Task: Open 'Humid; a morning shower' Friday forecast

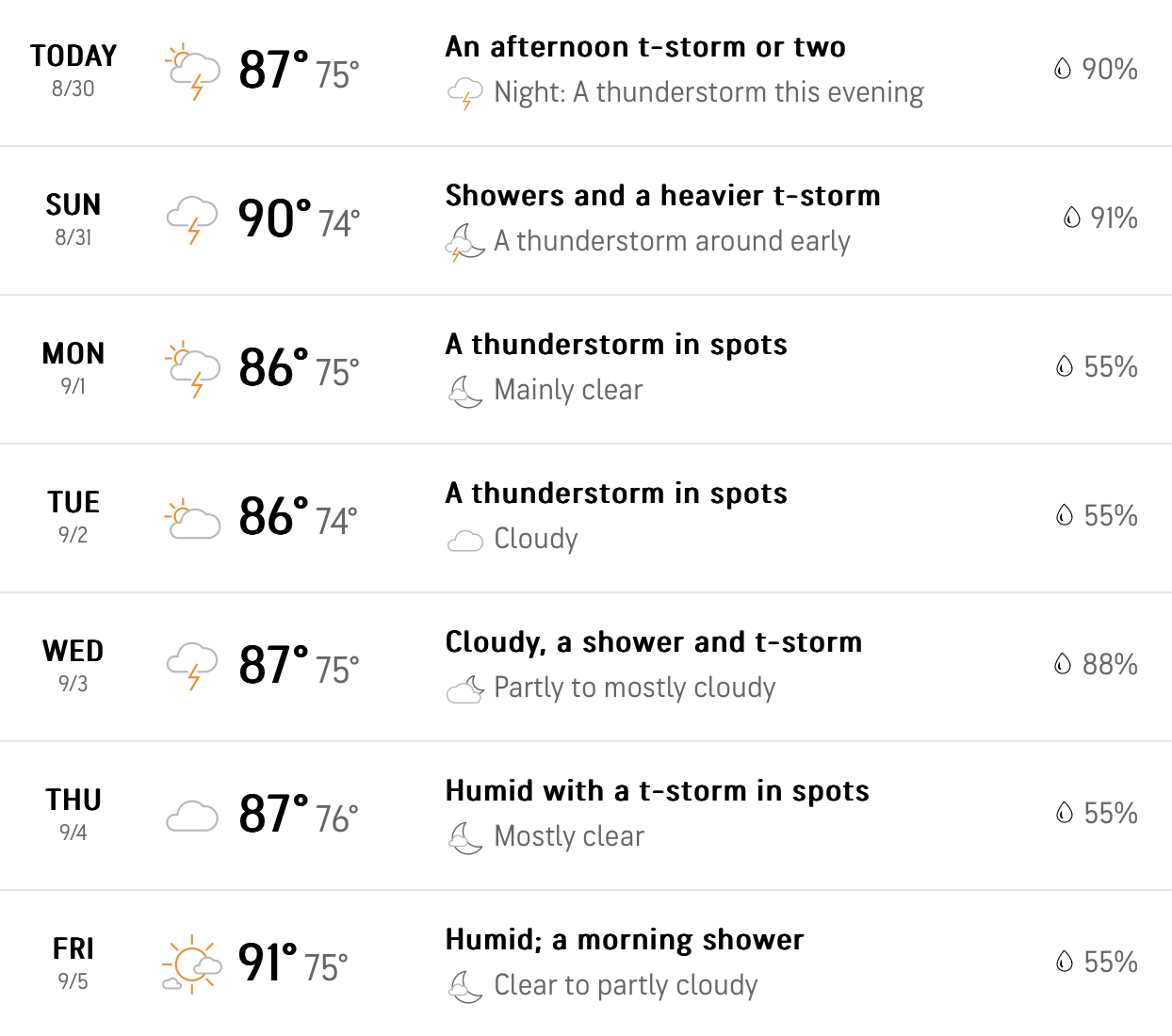Action: pos(625,940)
